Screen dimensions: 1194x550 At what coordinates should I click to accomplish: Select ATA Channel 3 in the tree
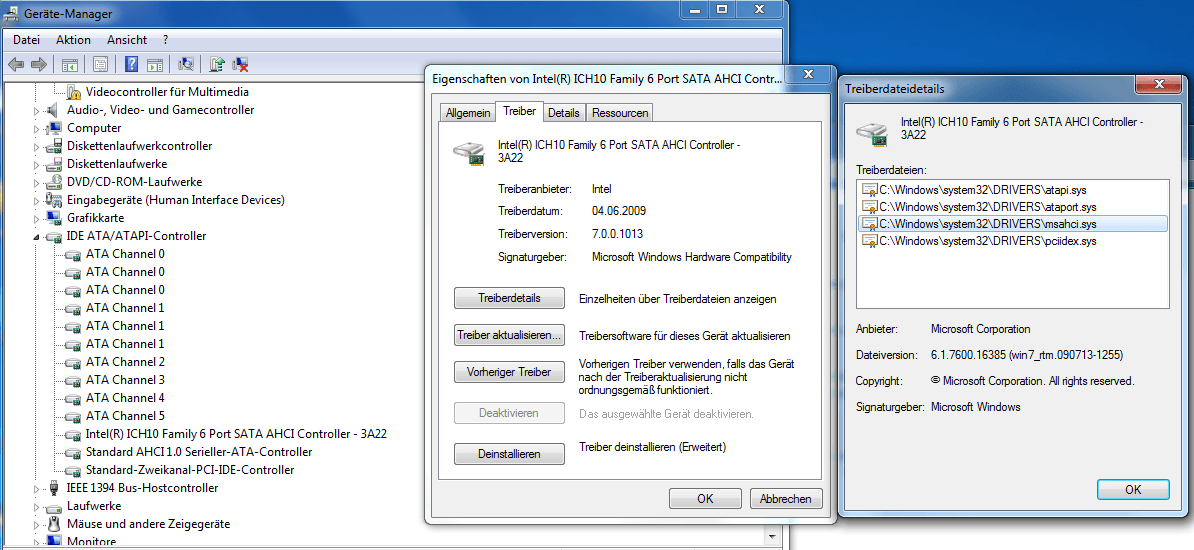[x=125, y=380]
